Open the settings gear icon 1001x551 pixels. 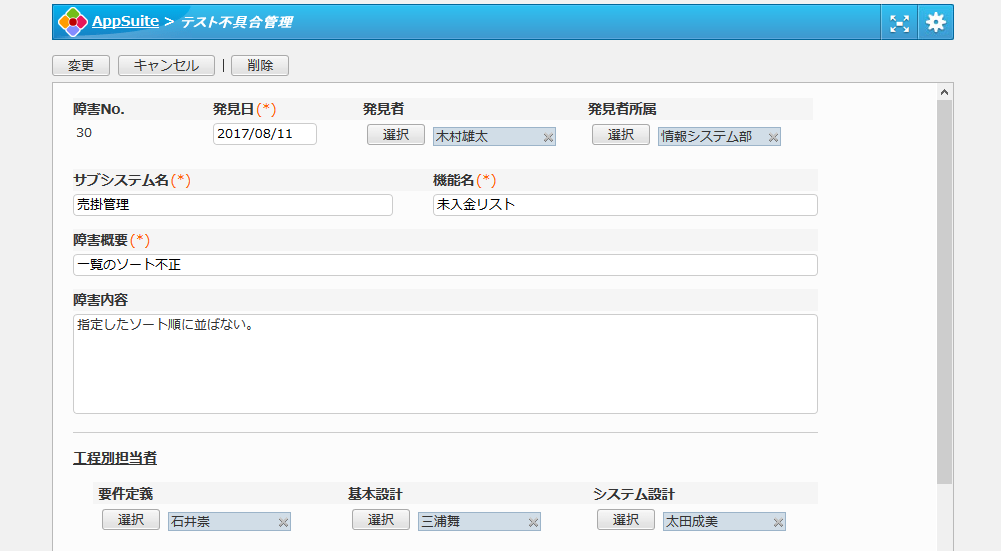click(935, 23)
